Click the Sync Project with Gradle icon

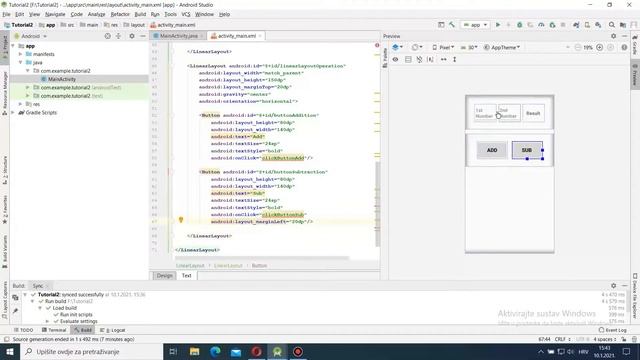(576, 25)
